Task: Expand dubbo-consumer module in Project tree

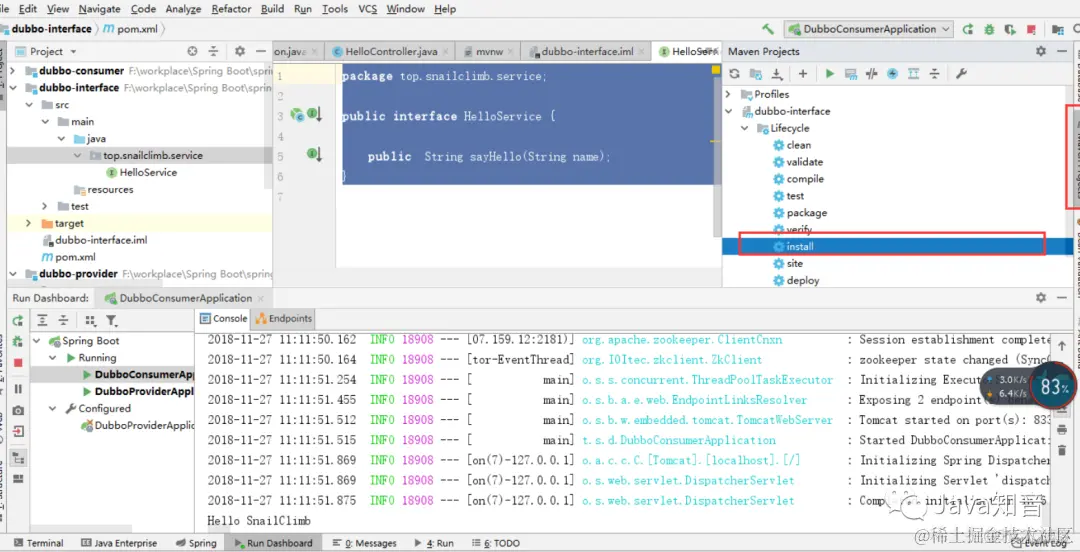Action: pyautogui.click(x=12, y=71)
